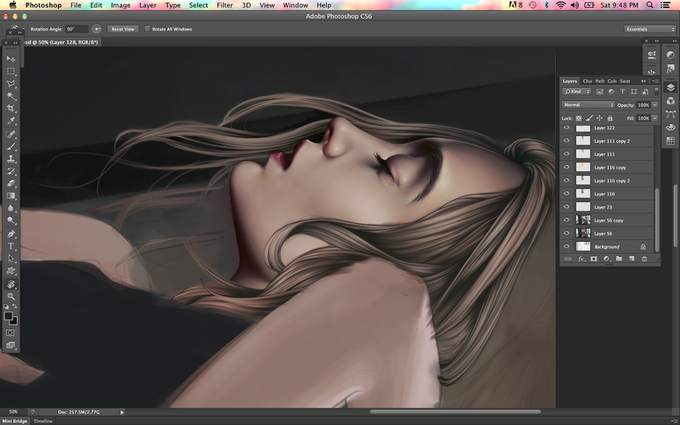Open document status info arrow
This screenshot has height=425, width=680.
[x=122, y=412]
